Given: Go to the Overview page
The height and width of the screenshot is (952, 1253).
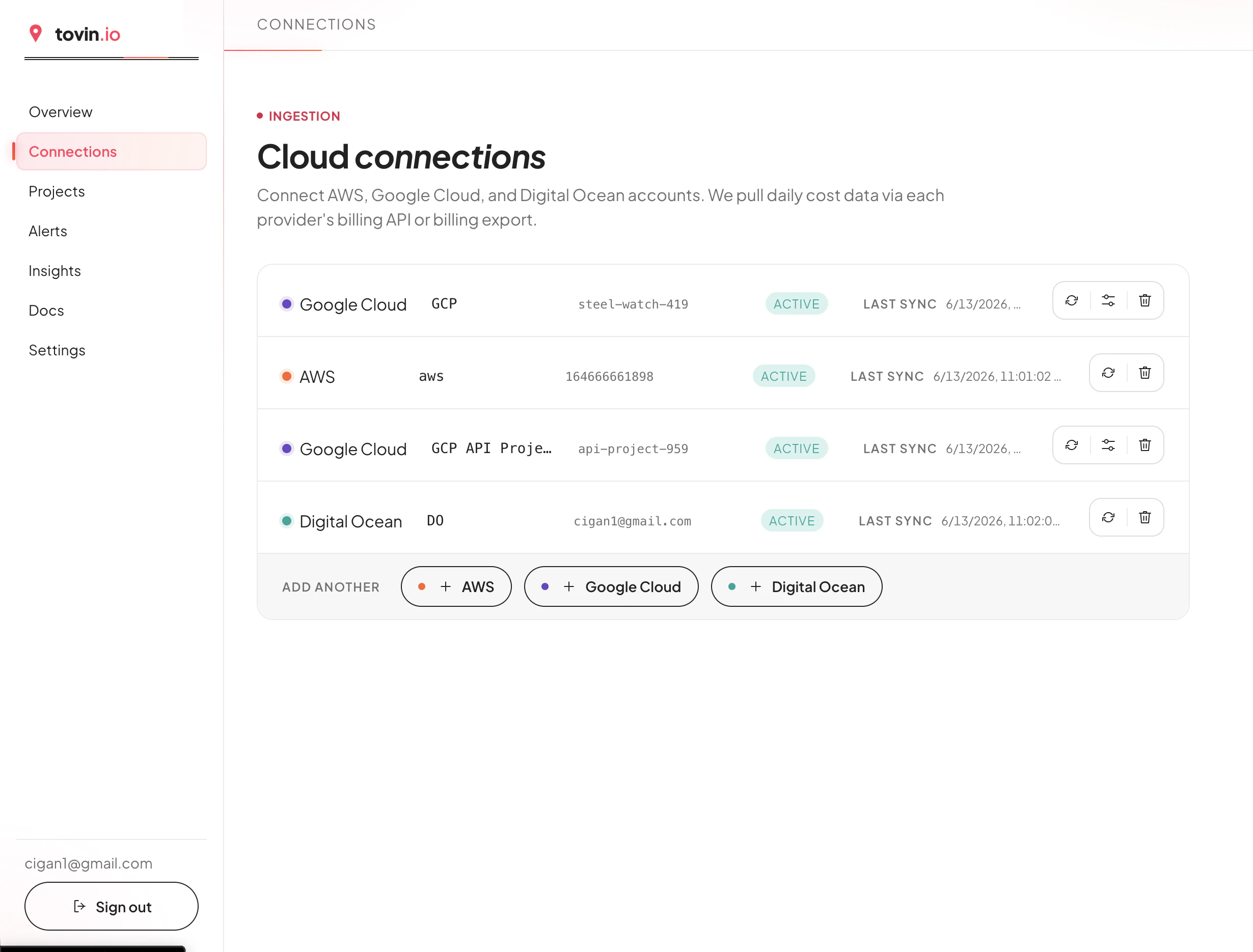Looking at the screenshot, I should (x=111, y=111).
